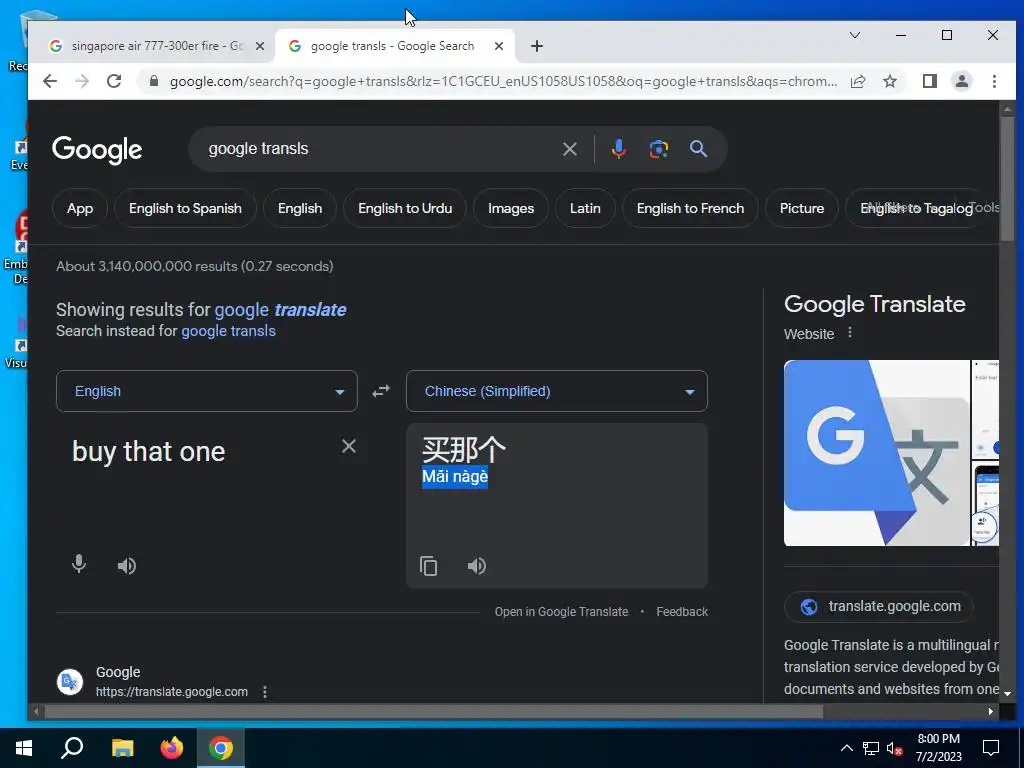Switch to Images results
Image resolution: width=1024 pixels, height=768 pixels.
click(511, 208)
